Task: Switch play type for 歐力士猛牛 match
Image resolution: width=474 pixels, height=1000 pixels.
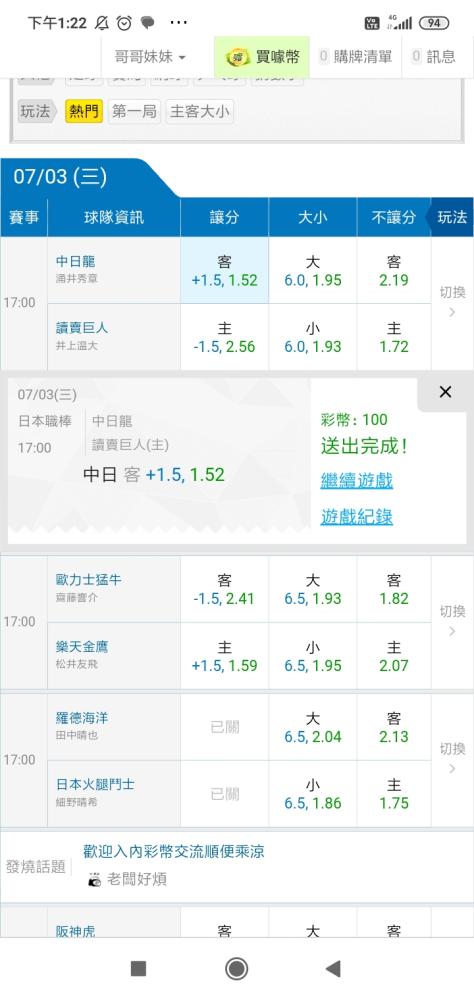Action: click(452, 621)
